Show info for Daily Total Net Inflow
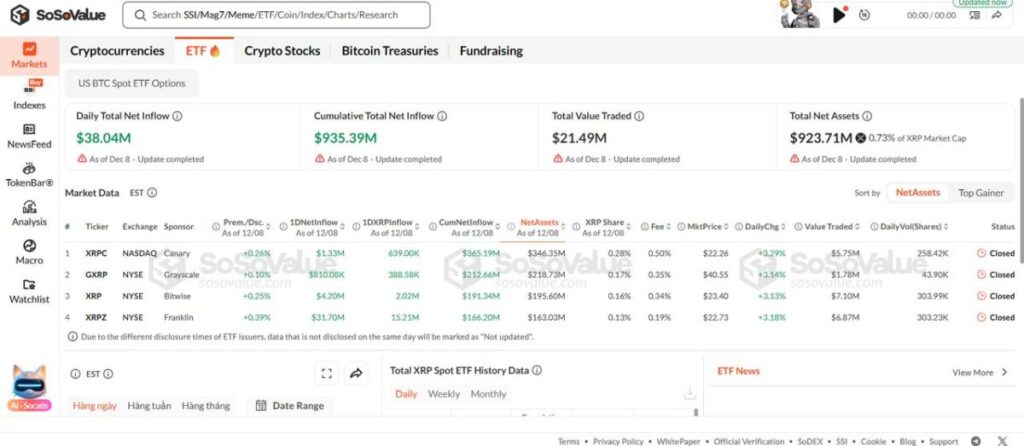Image resolution: width=1024 pixels, height=446 pixels. (177, 116)
